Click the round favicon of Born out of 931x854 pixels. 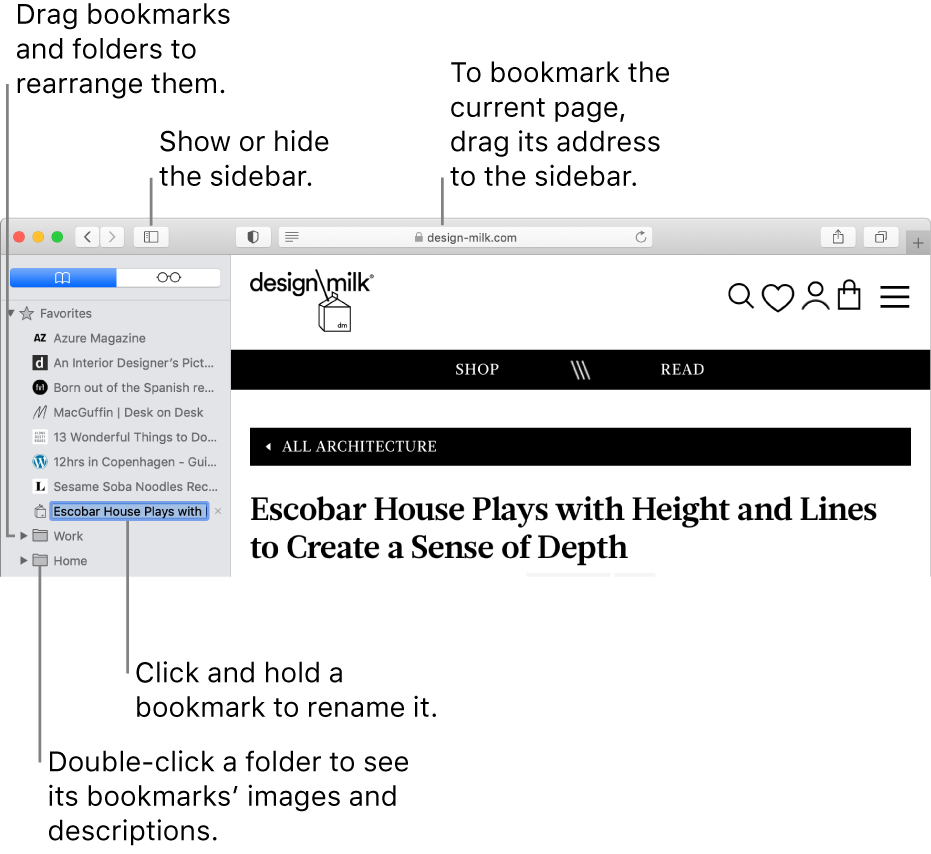[40, 388]
